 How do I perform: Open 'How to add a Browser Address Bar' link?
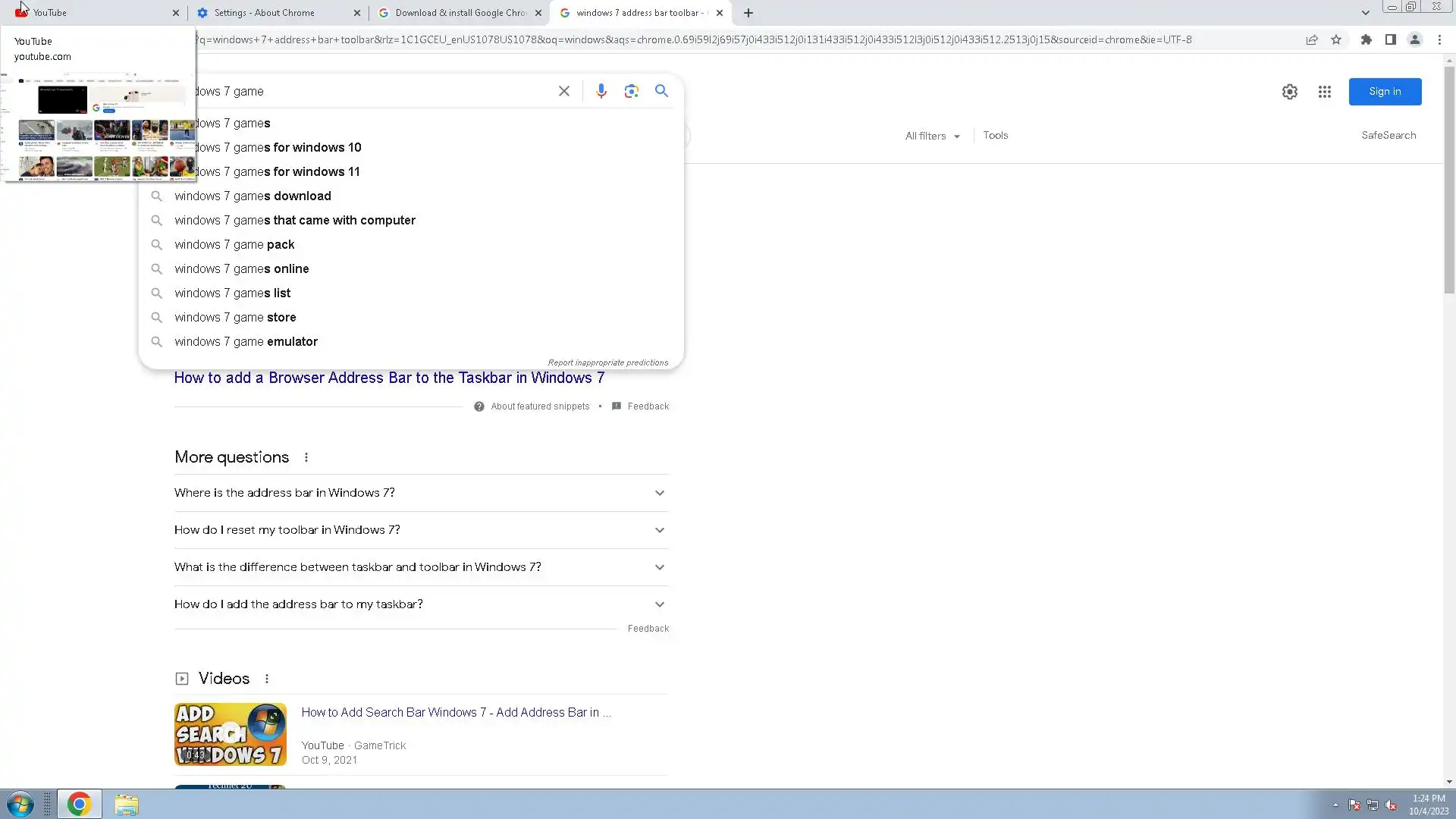coord(389,378)
